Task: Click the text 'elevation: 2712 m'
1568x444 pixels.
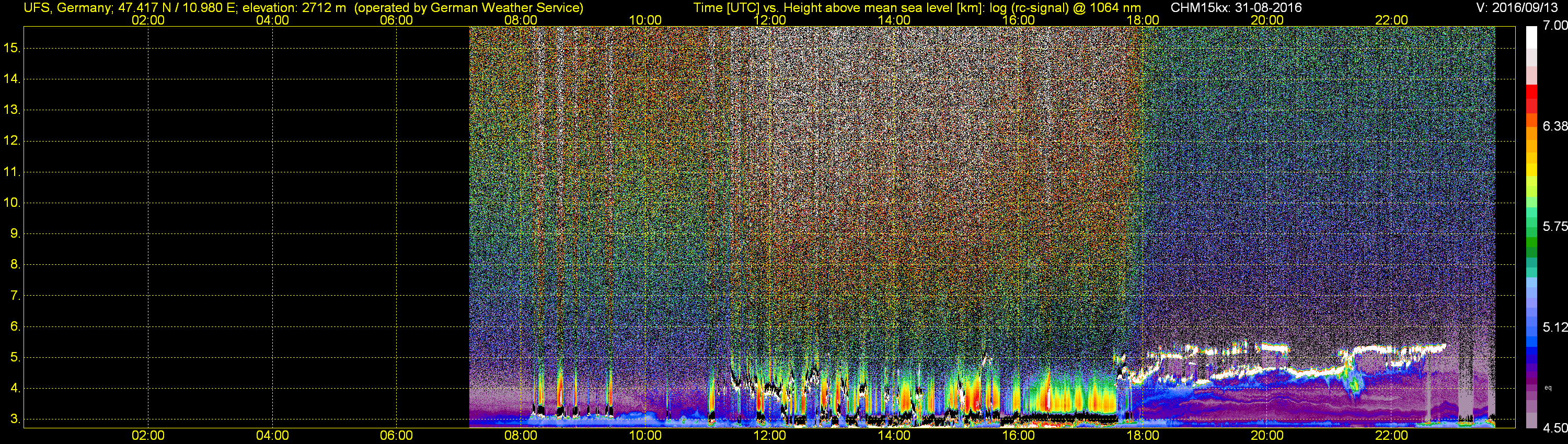Action: point(294,7)
